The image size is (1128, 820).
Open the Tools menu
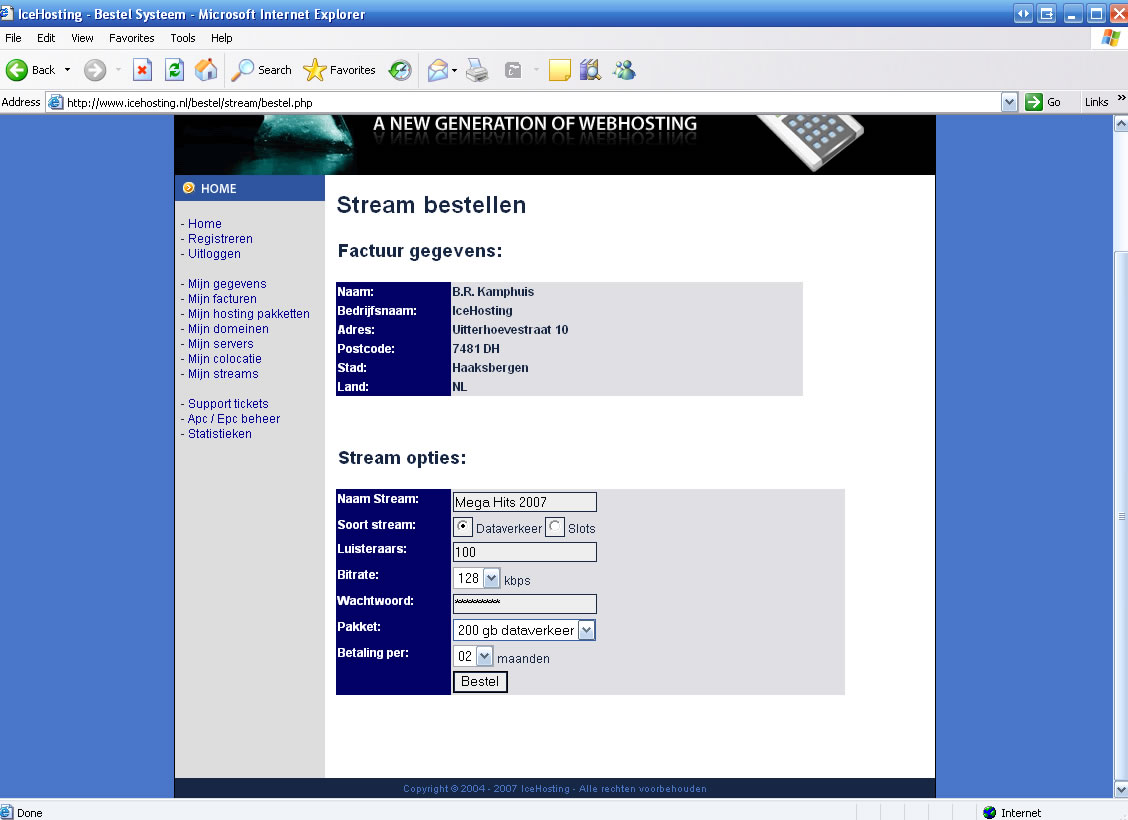(x=183, y=38)
